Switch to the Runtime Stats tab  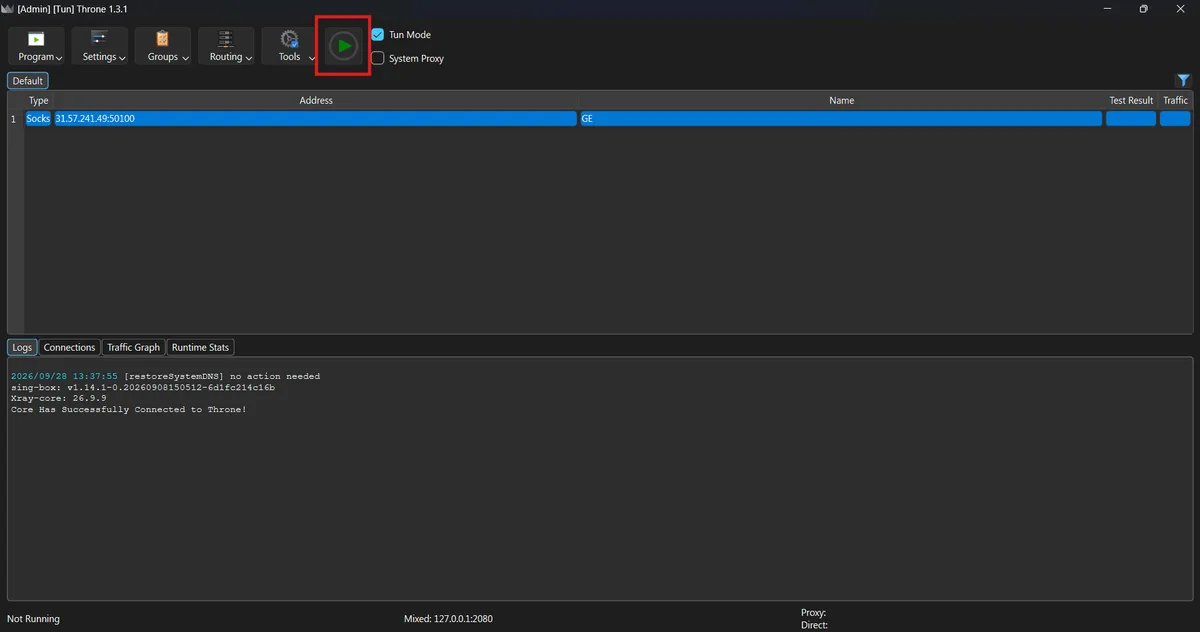[200, 347]
